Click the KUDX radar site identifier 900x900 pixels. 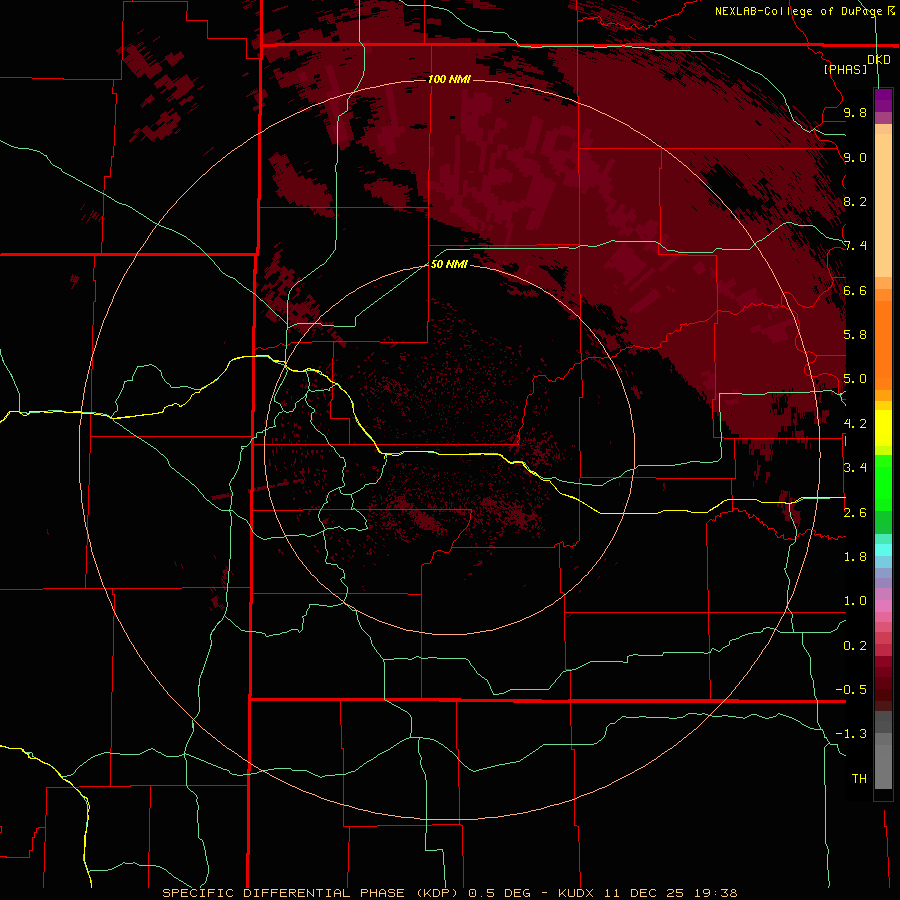[x=576, y=893]
